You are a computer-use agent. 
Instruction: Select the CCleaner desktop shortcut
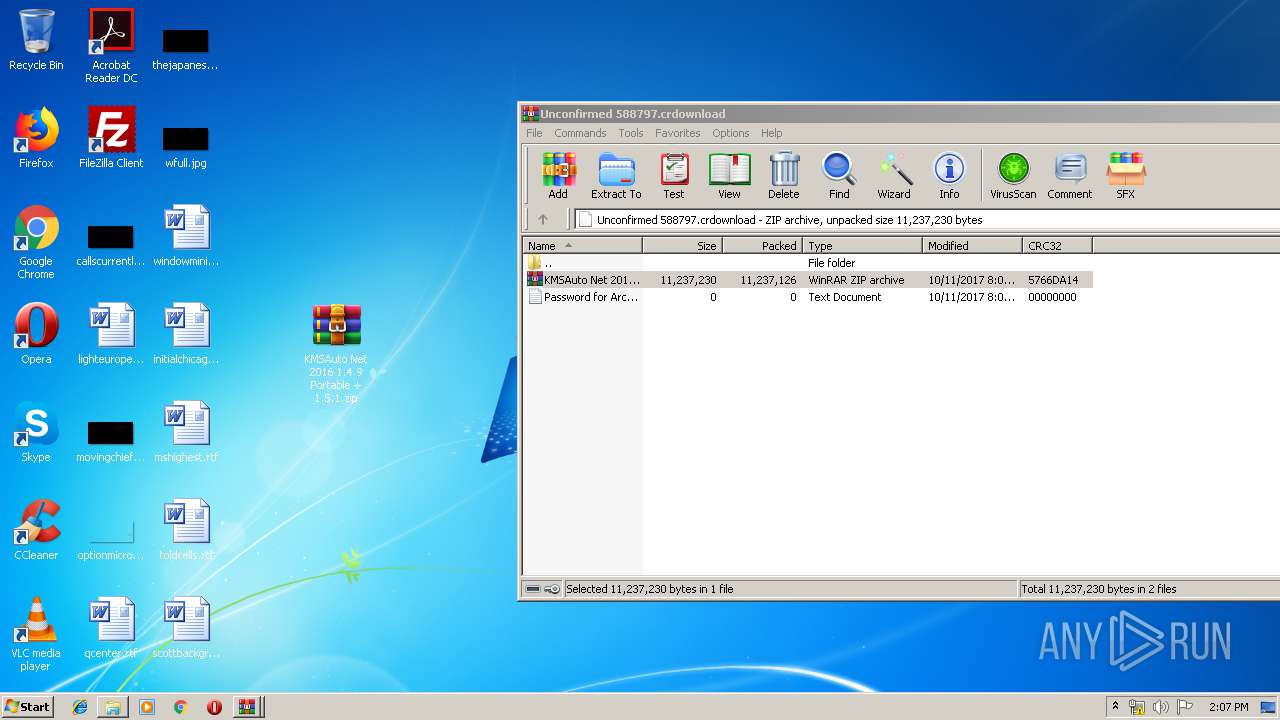tap(36, 530)
